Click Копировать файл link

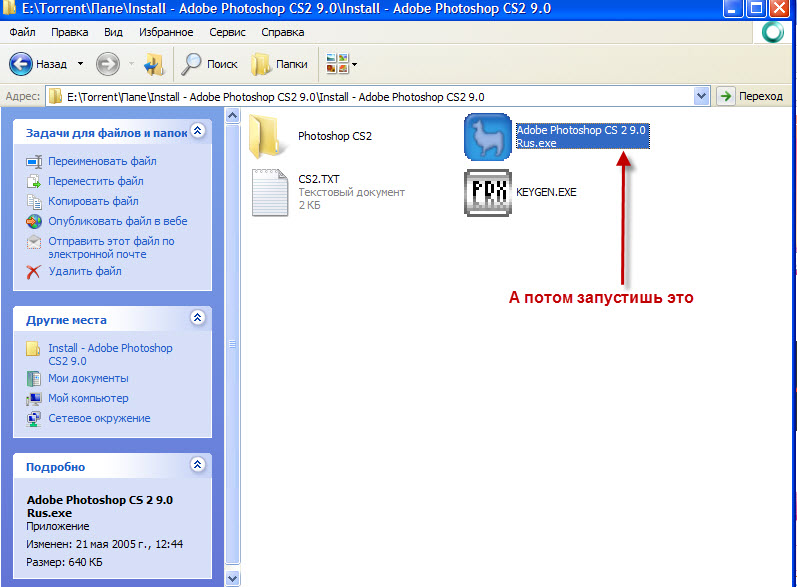[x=93, y=201]
